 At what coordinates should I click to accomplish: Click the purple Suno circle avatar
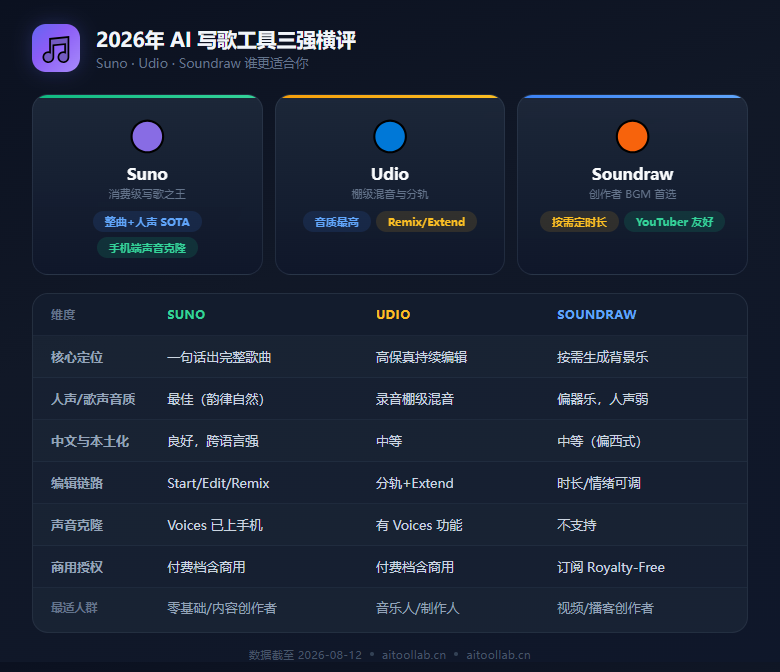pyautogui.click(x=147, y=136)
